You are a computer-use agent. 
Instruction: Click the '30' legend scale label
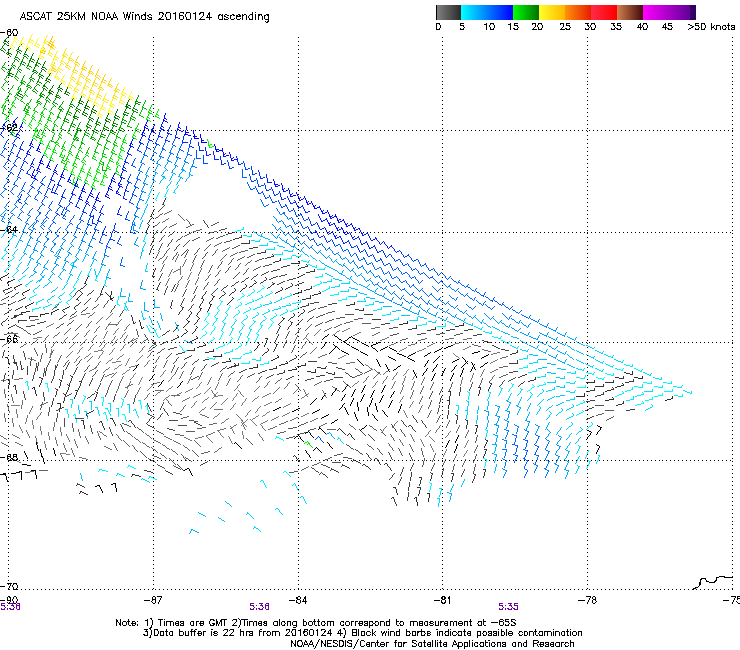pos(590,27)
